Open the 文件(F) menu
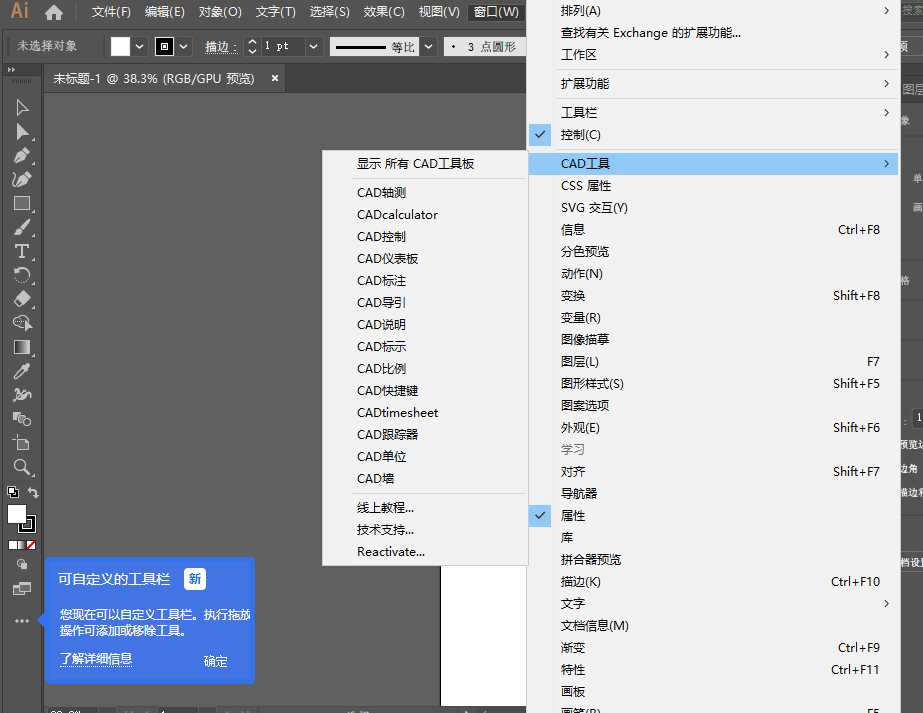Image resolution: width=923 pixels, height=713 pixels. click(x=111, y=12)
